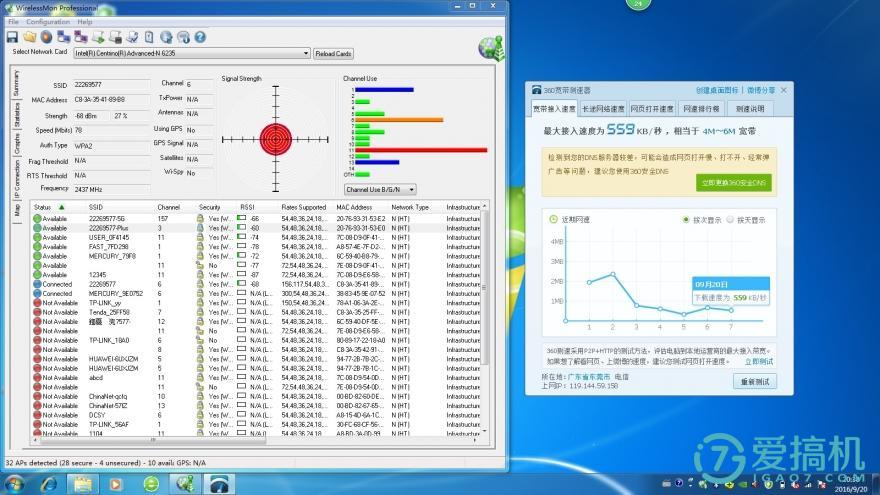The height and width of the screenshot is (495, 880).
Task: Click the RSSI column header
Action: tap(248, 207)
